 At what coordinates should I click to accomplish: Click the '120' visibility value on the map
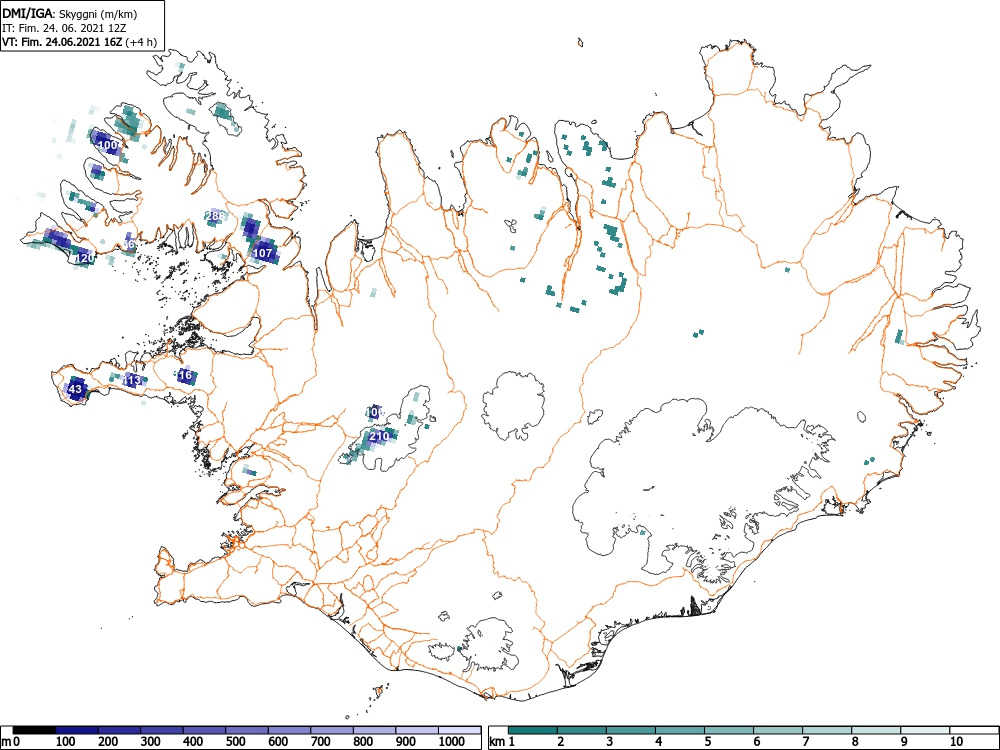(x=85, y=258)
